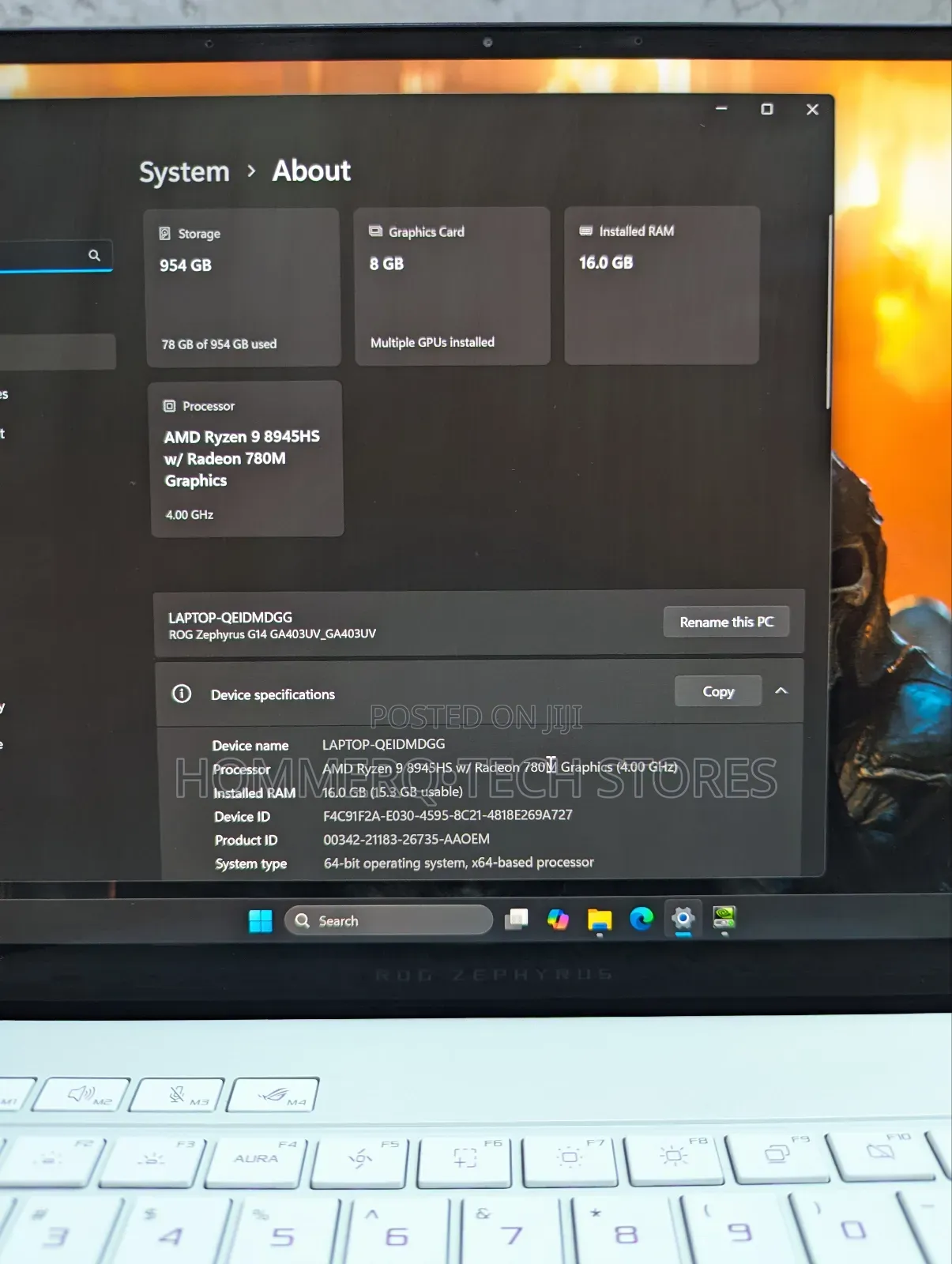Open the Storage card
952x1264 pixels.
point(243,288)
